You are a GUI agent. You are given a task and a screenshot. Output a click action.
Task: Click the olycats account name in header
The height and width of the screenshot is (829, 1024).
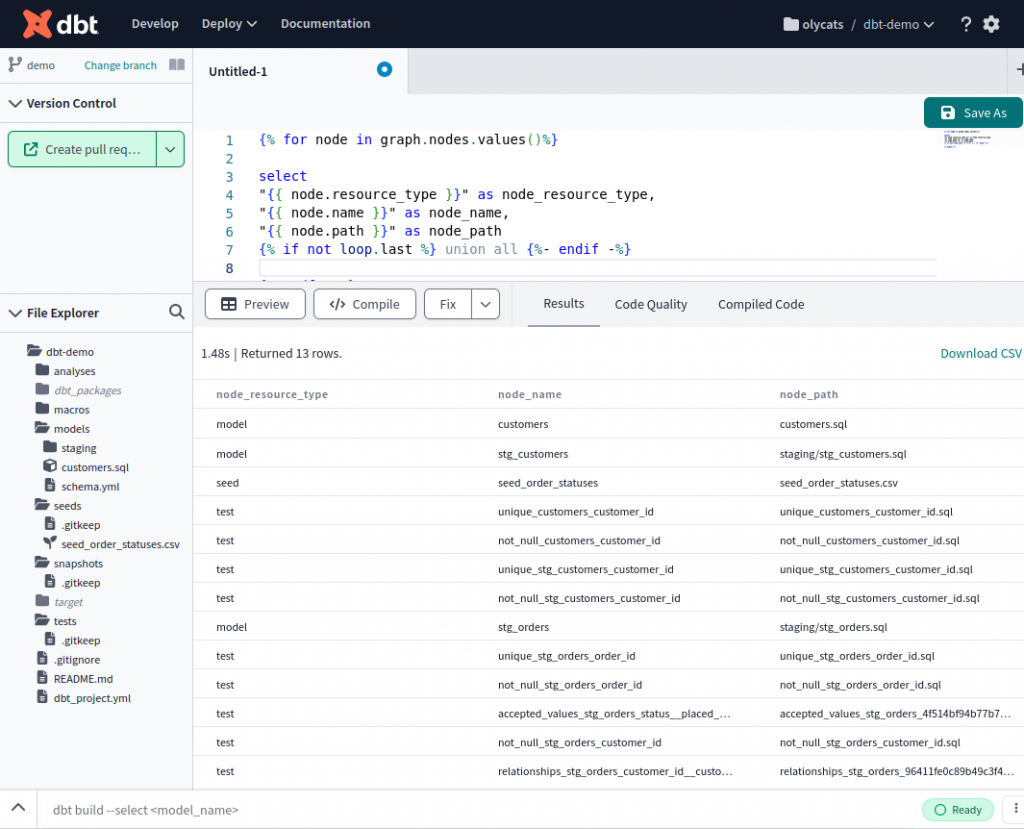pyautogui.click(x=822, y=24)
